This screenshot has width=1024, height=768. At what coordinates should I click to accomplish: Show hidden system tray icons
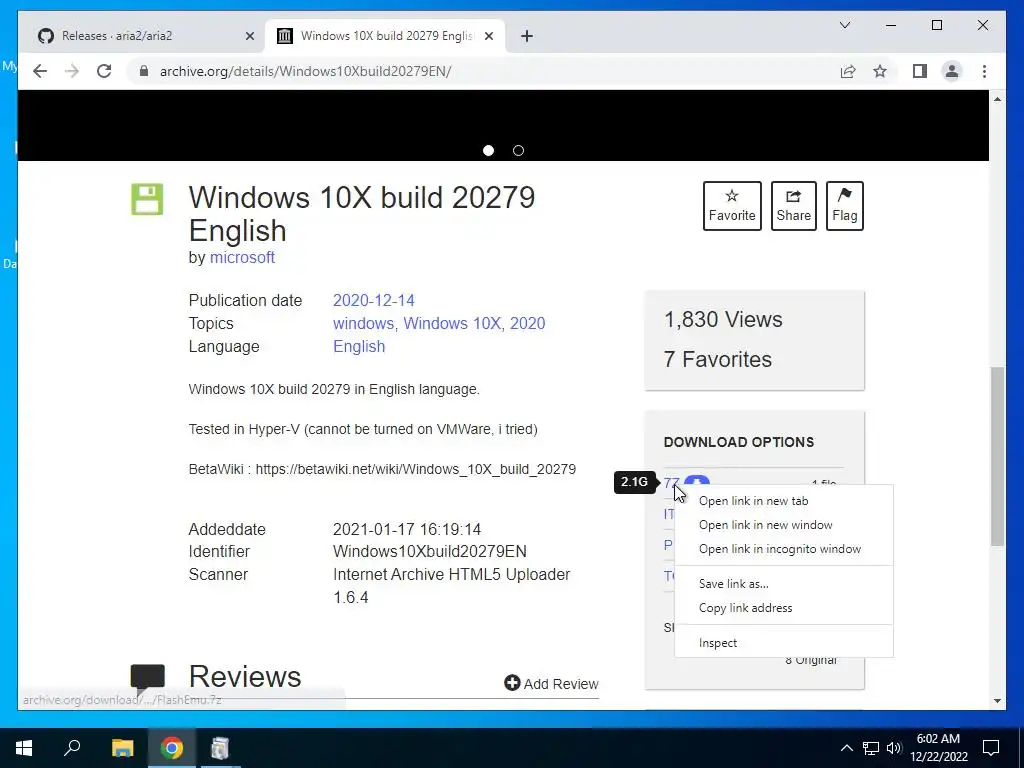pos(846,748)
